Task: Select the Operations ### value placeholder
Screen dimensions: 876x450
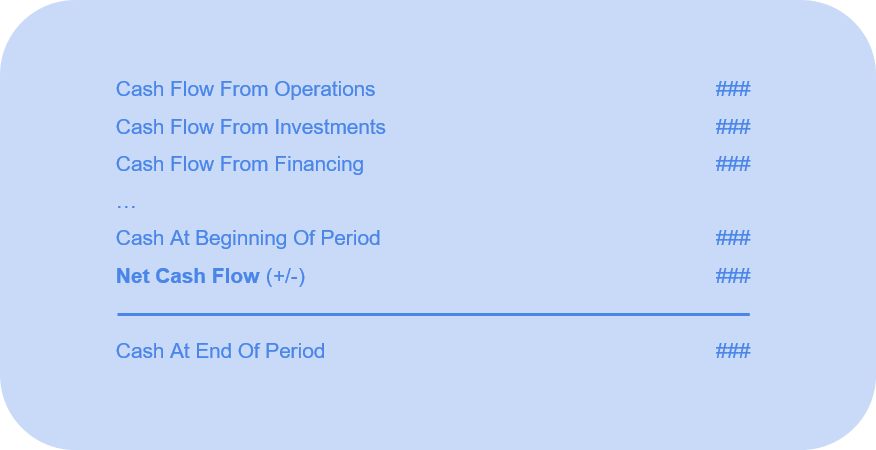Action: pos(733,89)
